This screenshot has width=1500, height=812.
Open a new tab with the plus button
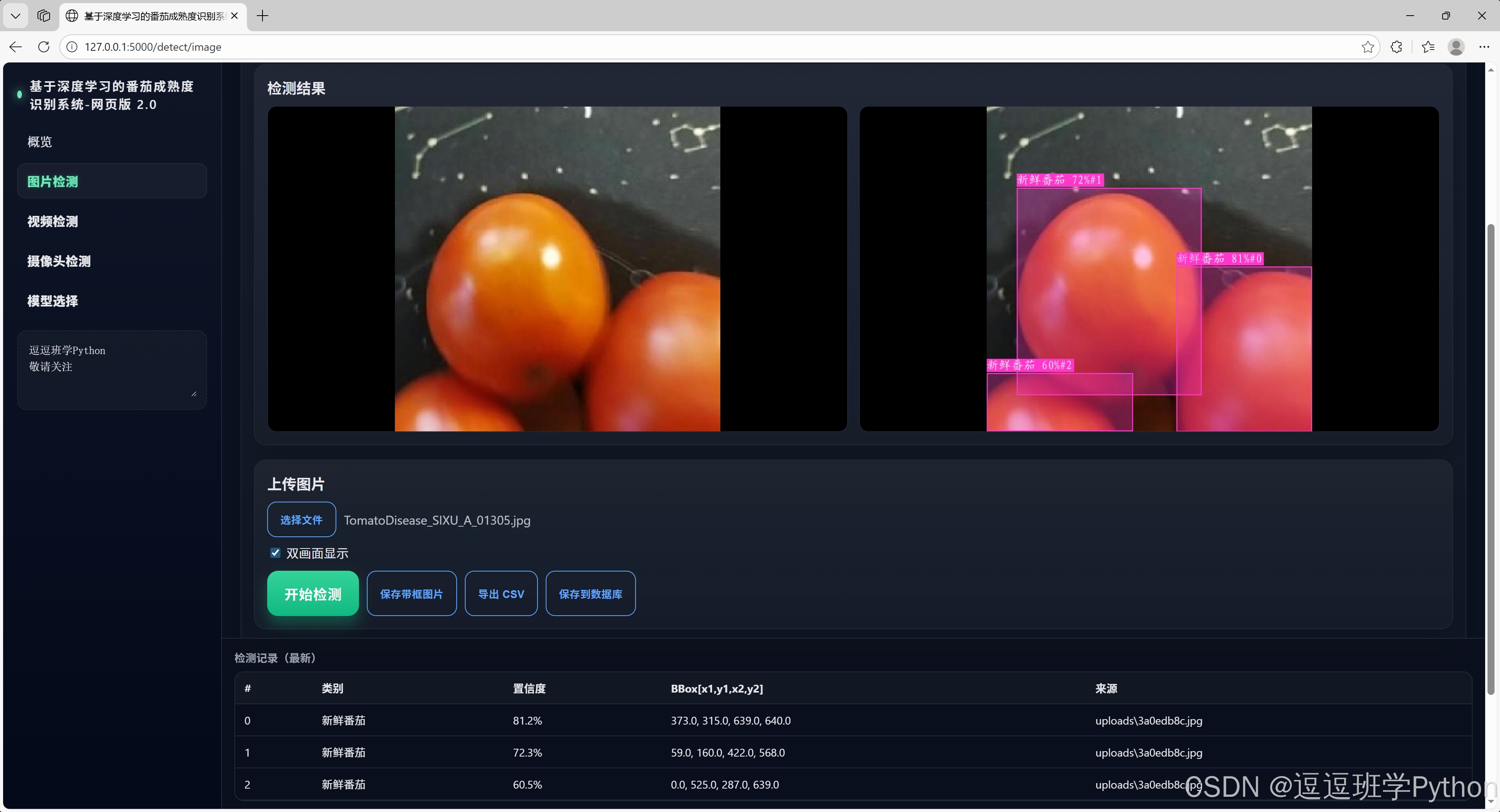[262, 16]
